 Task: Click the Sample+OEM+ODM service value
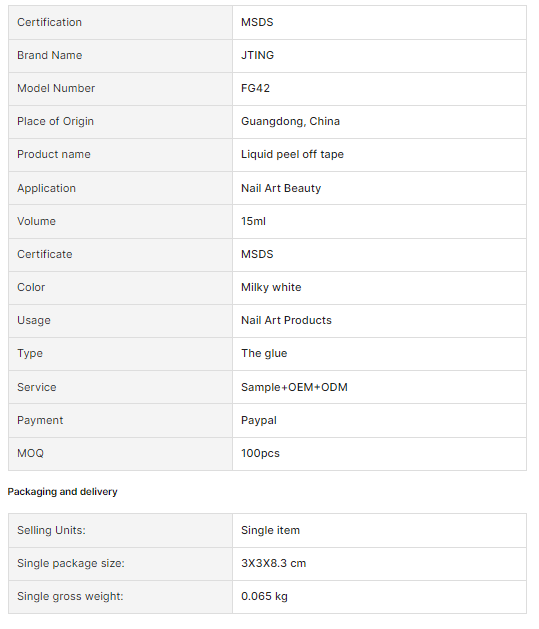click(294, 387)
